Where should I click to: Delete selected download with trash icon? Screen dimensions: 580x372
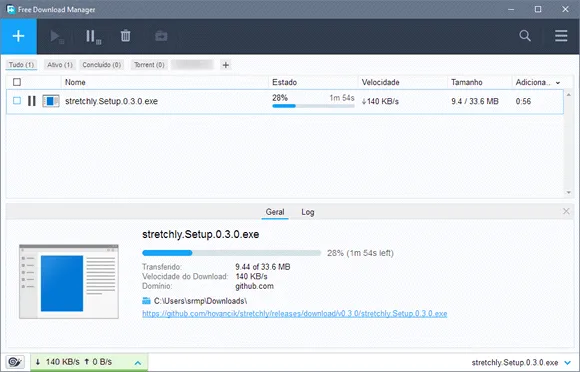point(125,36)
